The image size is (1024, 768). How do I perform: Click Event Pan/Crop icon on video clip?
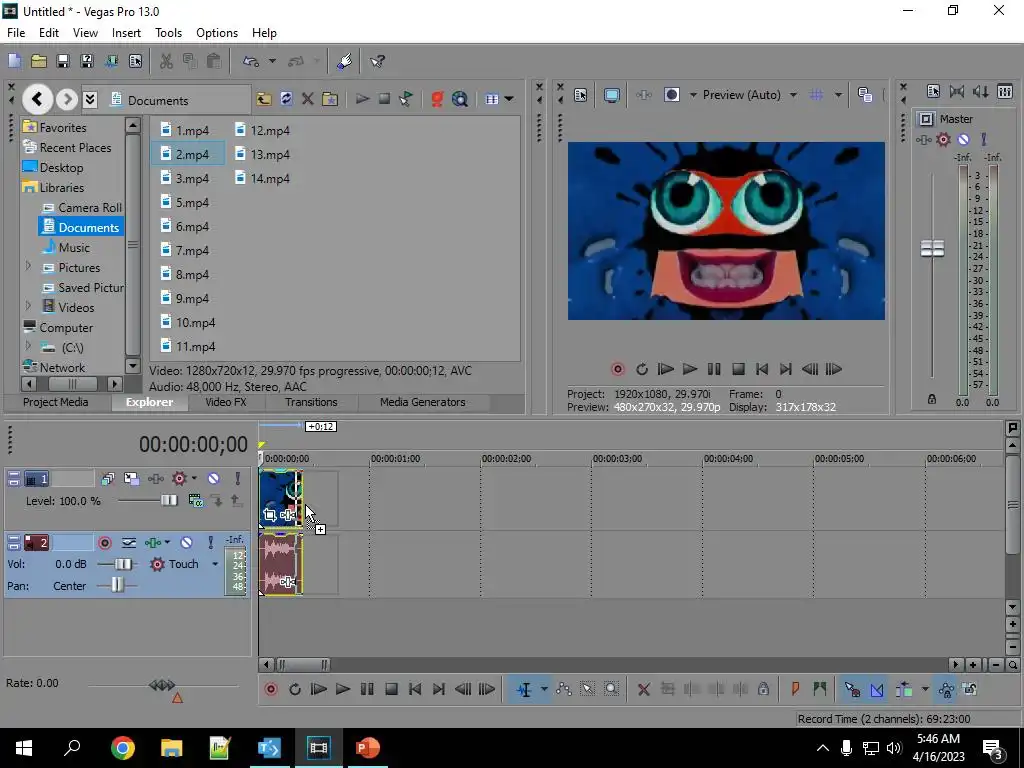click(269, 515)
